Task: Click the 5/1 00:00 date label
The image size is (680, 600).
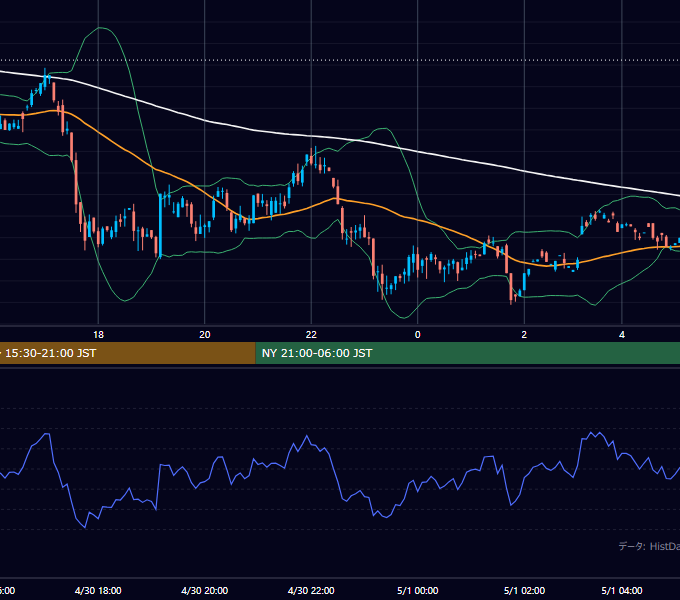Action: coord(418,590)
